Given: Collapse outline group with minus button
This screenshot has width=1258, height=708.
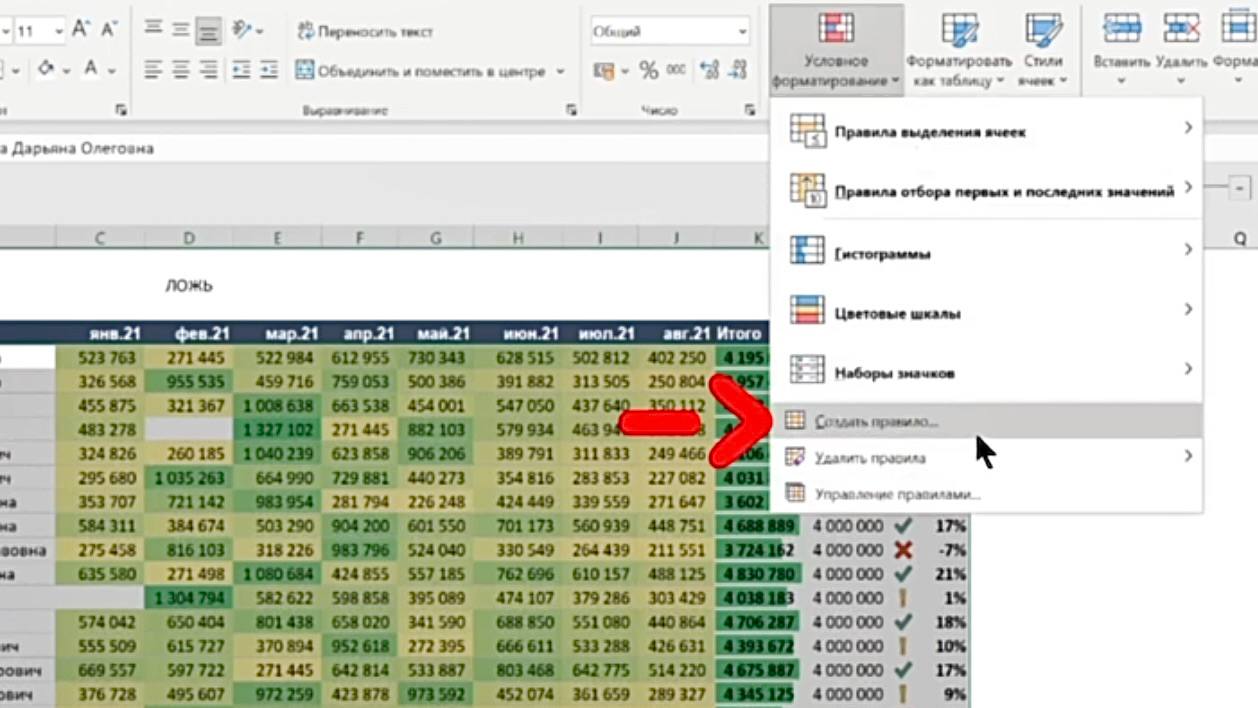Looking at the screenshot, I should (x=1240, y=187).
